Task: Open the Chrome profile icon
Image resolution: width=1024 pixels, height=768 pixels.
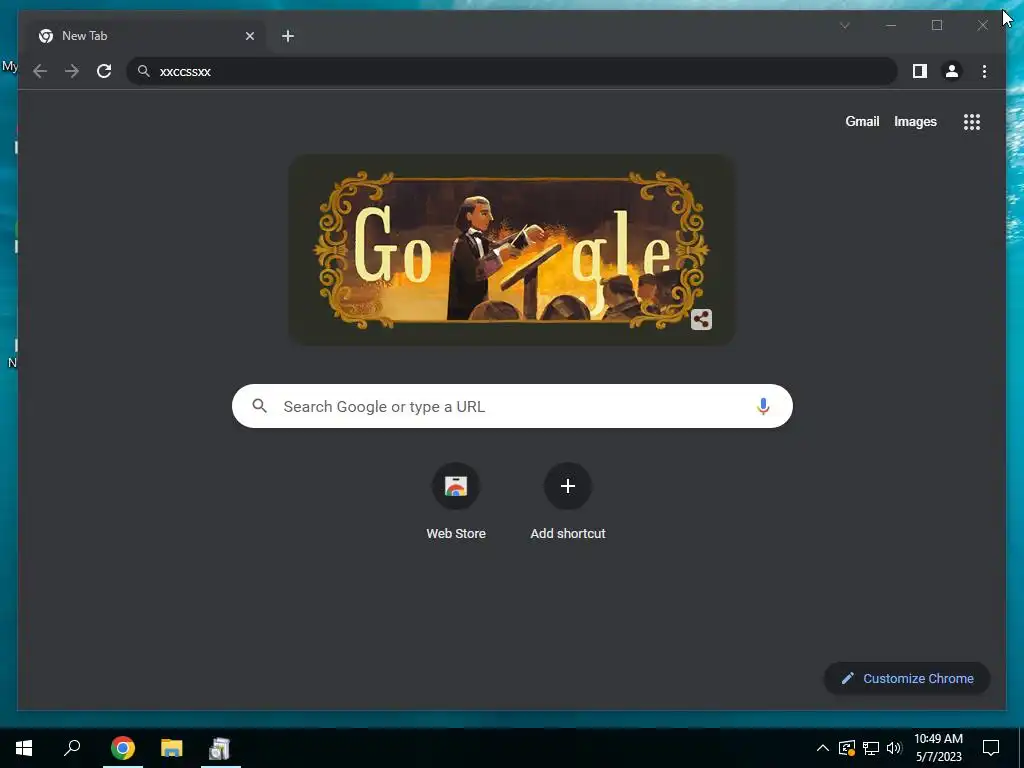Action: (952, 71)
